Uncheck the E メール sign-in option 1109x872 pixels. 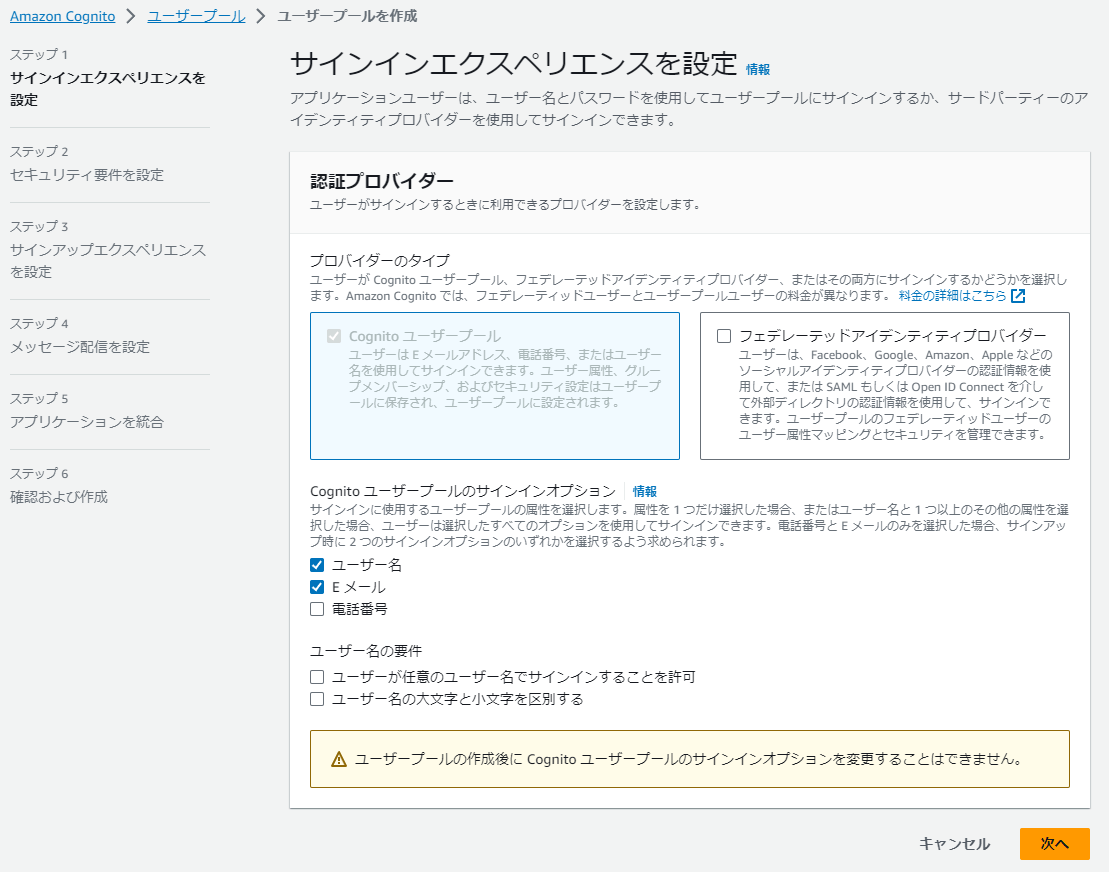tap(317, 587)
